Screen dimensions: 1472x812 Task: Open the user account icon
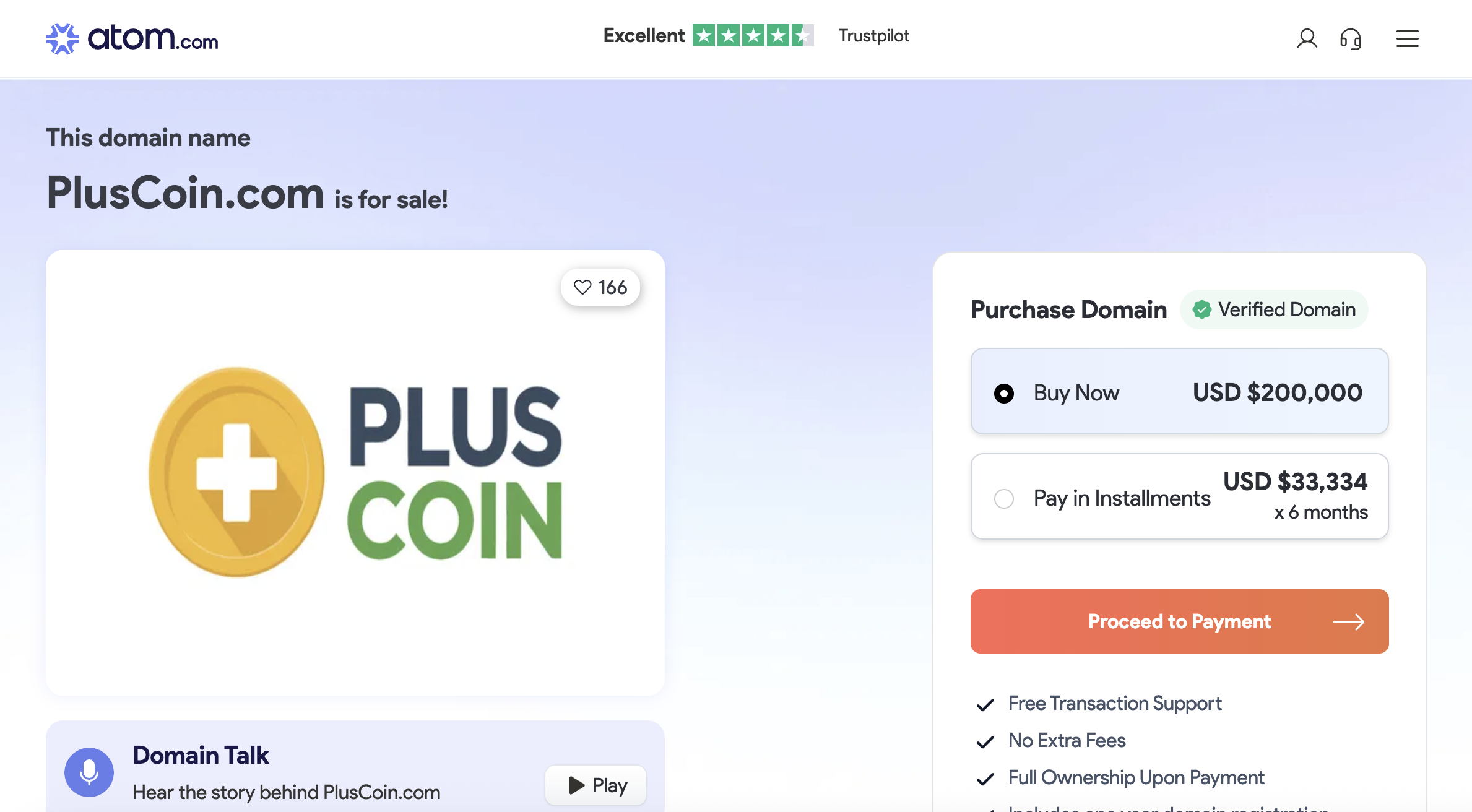point(1307,39)
